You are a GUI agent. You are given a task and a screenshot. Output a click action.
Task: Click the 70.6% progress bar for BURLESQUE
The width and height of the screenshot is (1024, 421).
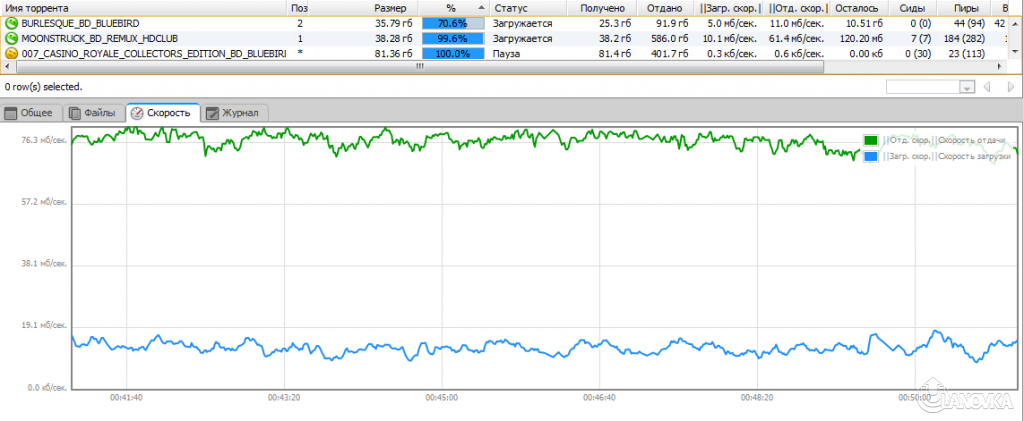453,23
